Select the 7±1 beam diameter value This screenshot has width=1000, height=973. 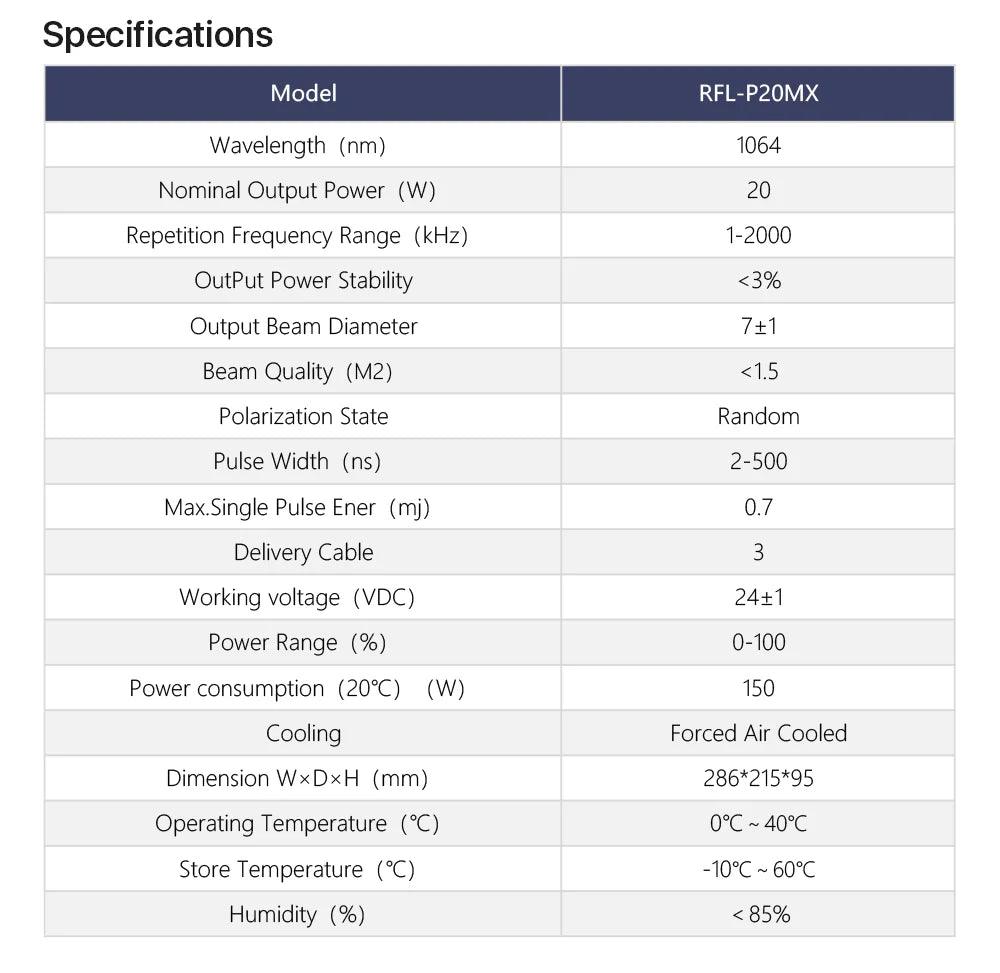758,326
